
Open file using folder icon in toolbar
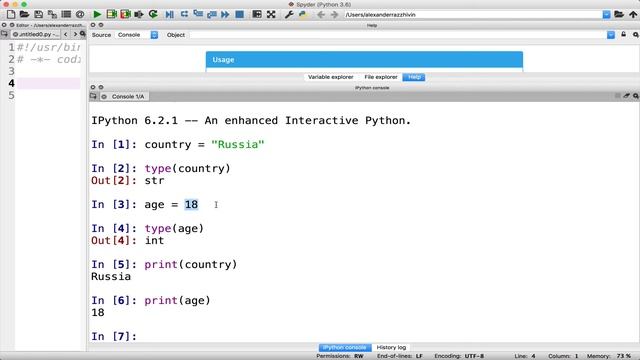(24, 15)
